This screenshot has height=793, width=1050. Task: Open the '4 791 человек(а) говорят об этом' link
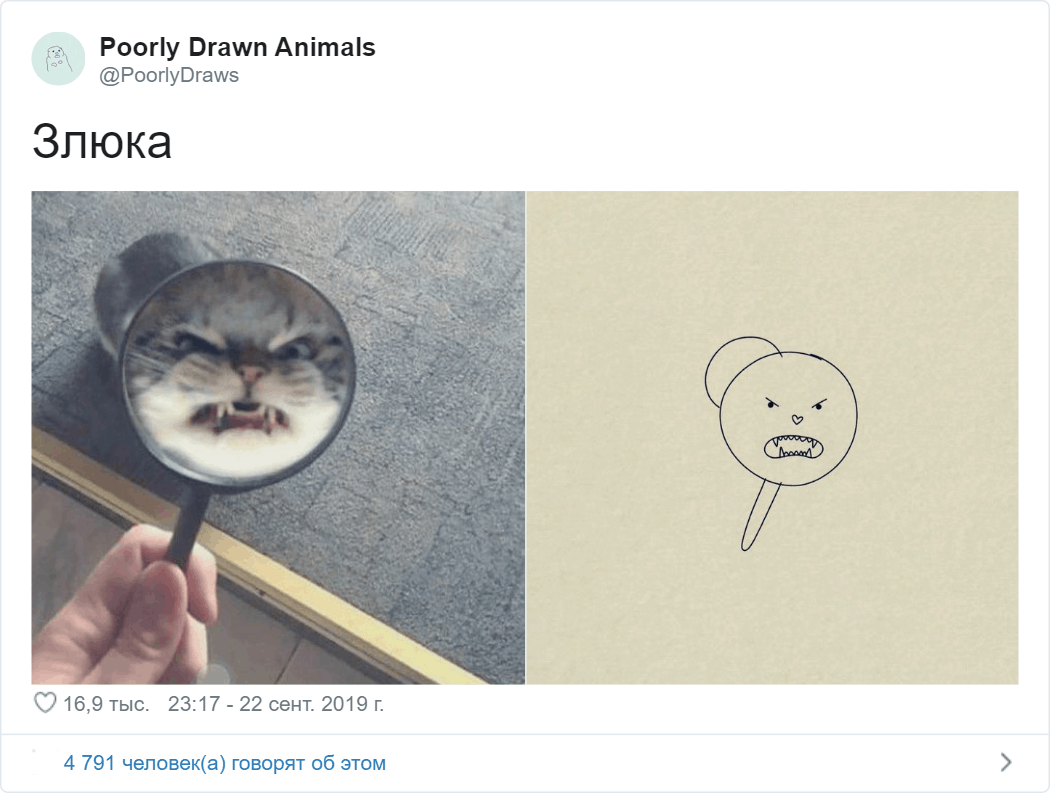(x=224, y=763)
